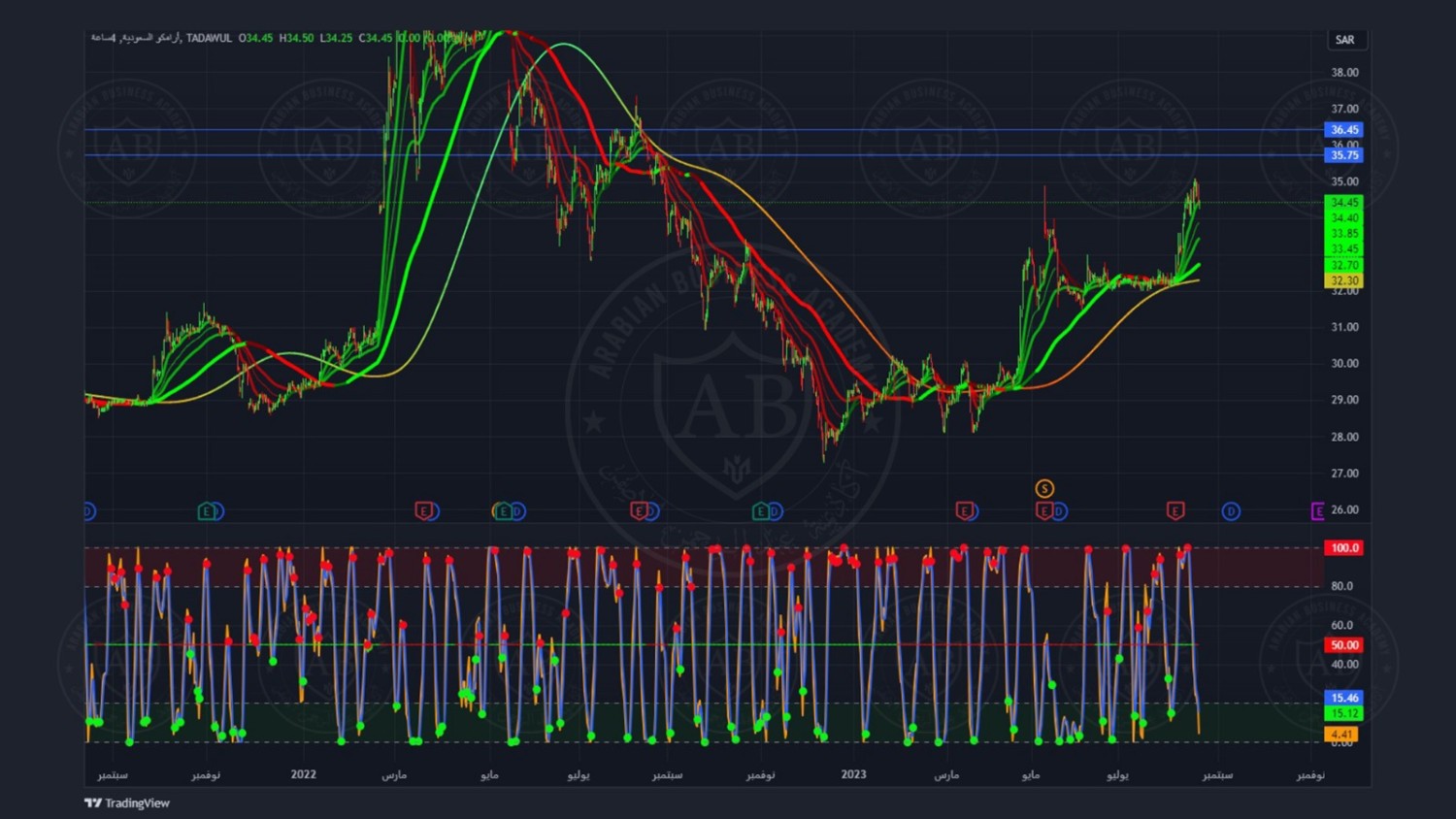Click the lone blue D marker before September 2023
Image resolution: width=1456 pixels, height=819 pixels.
coord(1231,510)
